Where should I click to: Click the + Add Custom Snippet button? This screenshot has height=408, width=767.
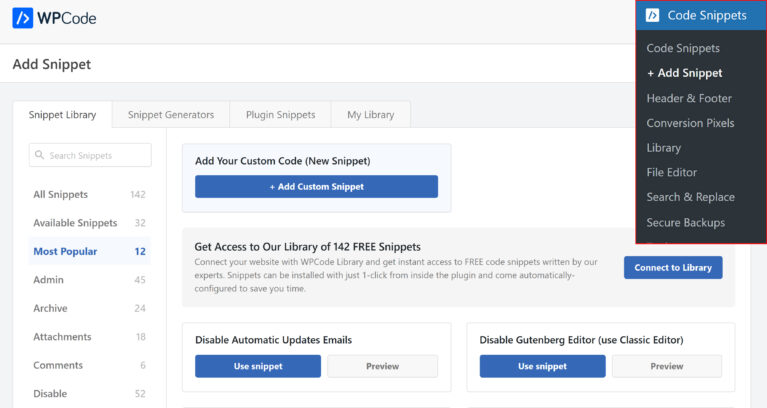(316, 186)
